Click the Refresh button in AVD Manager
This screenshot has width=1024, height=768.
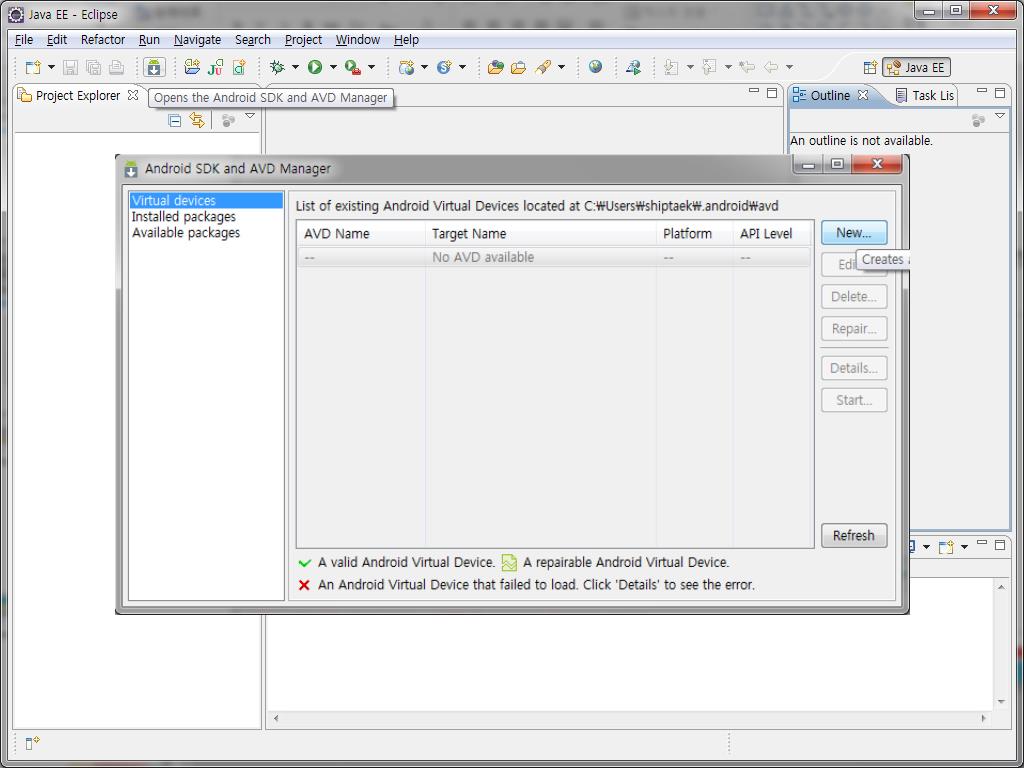tap(854, 536)
